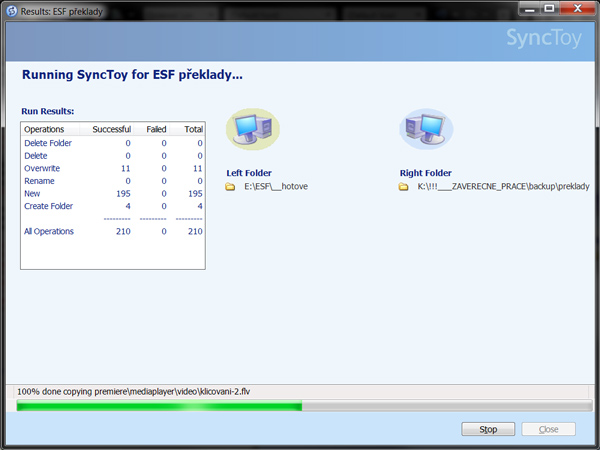Click the small folder icon beside E:\ESF\__hotove
600x450 pixels.
pyautogui.click(x=231, y=187)
